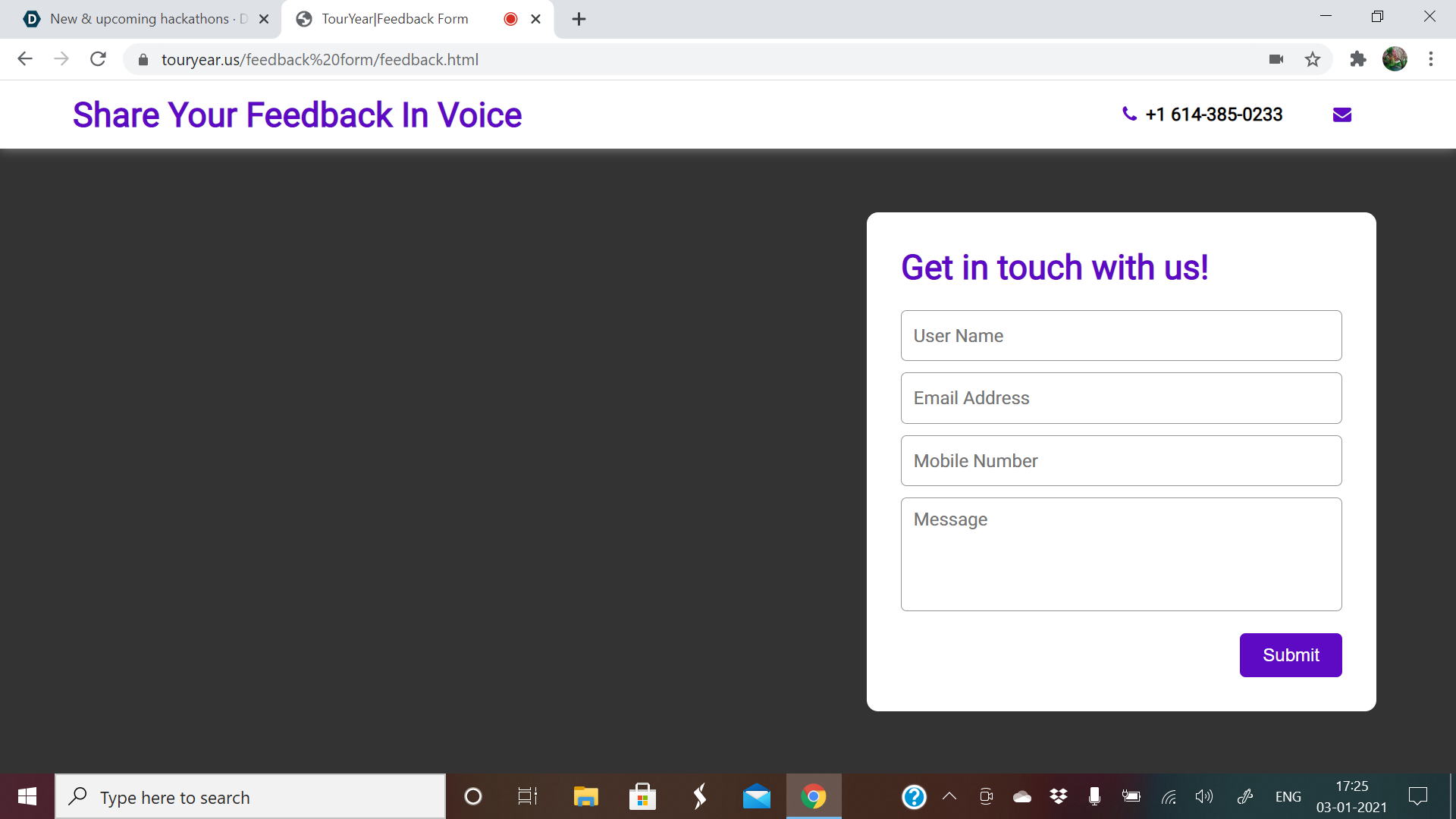Close the TourYear Feedback Form tab

536,19
